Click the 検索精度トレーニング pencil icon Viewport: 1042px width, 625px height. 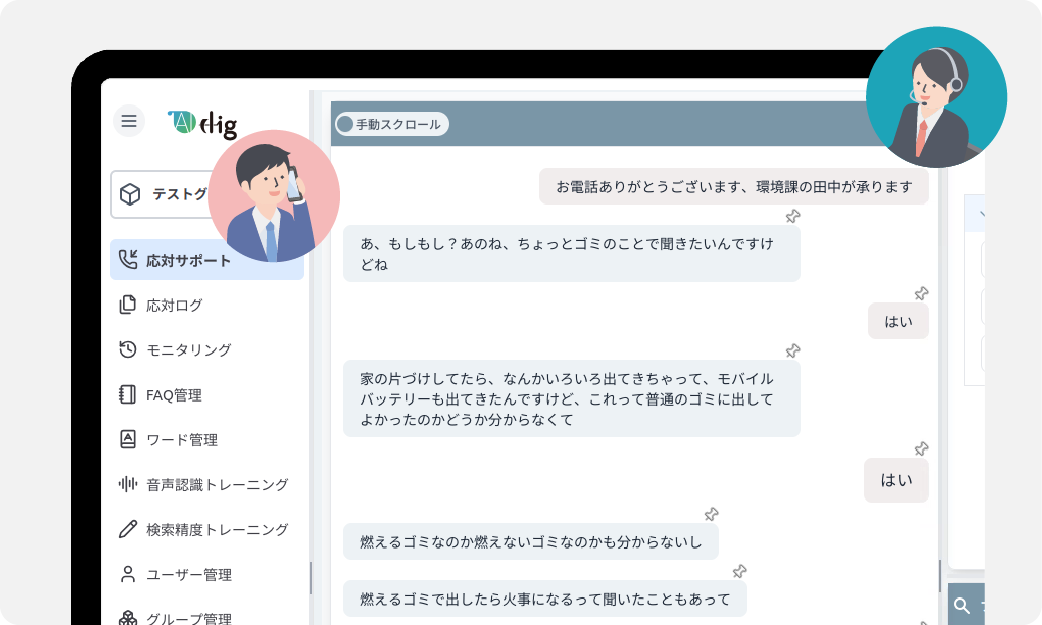(x=127, y=529)
